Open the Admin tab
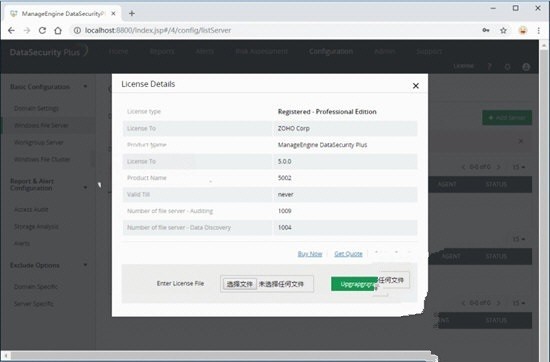This screenshot has height=362, width=550. click(x=385, y=52)
